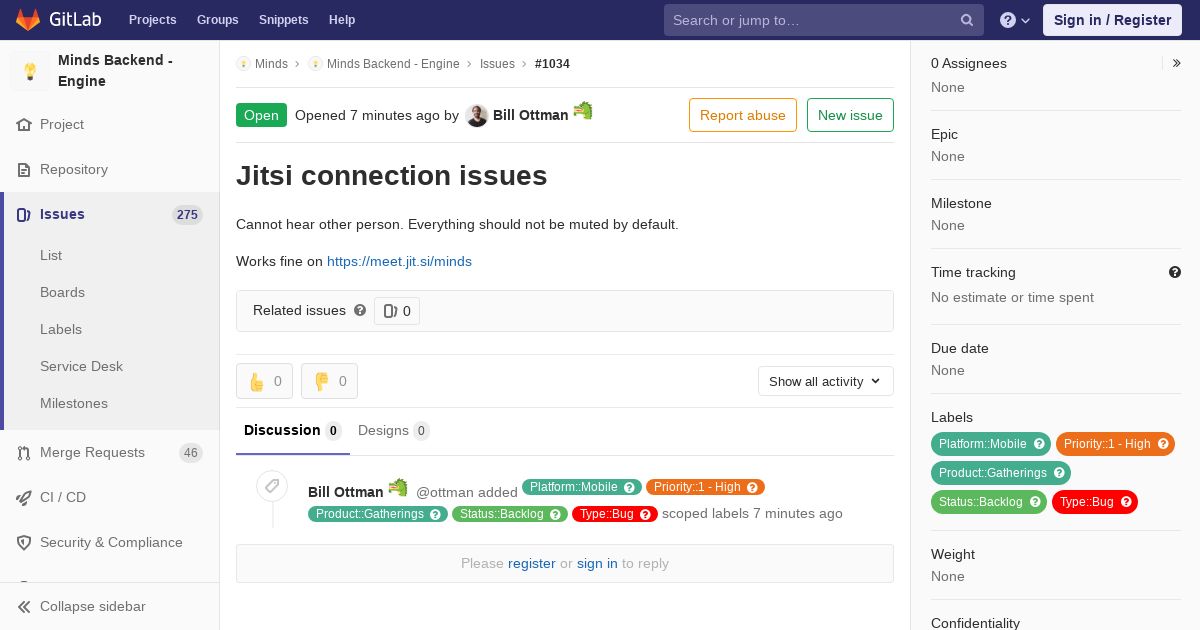The width and height of the screenshot is (1200, 630).
Task: Open the Boards sidebar item
Action: point(62,293)
